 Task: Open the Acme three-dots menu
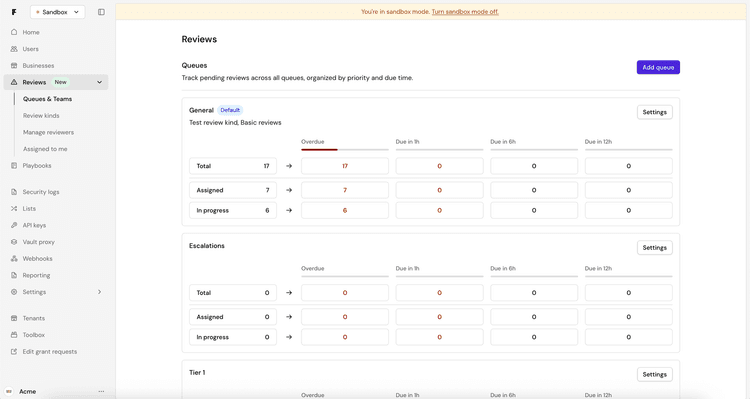click(x=101, y=391)
